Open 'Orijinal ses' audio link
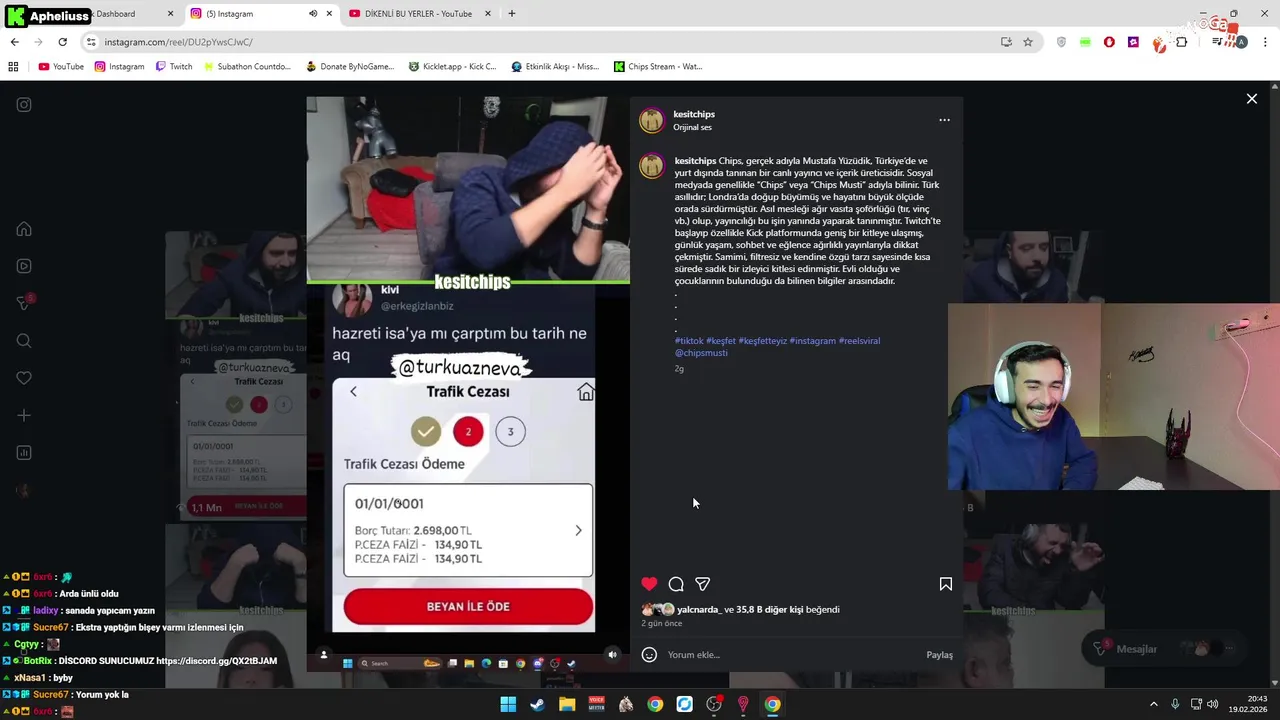 tap(692, 128)
